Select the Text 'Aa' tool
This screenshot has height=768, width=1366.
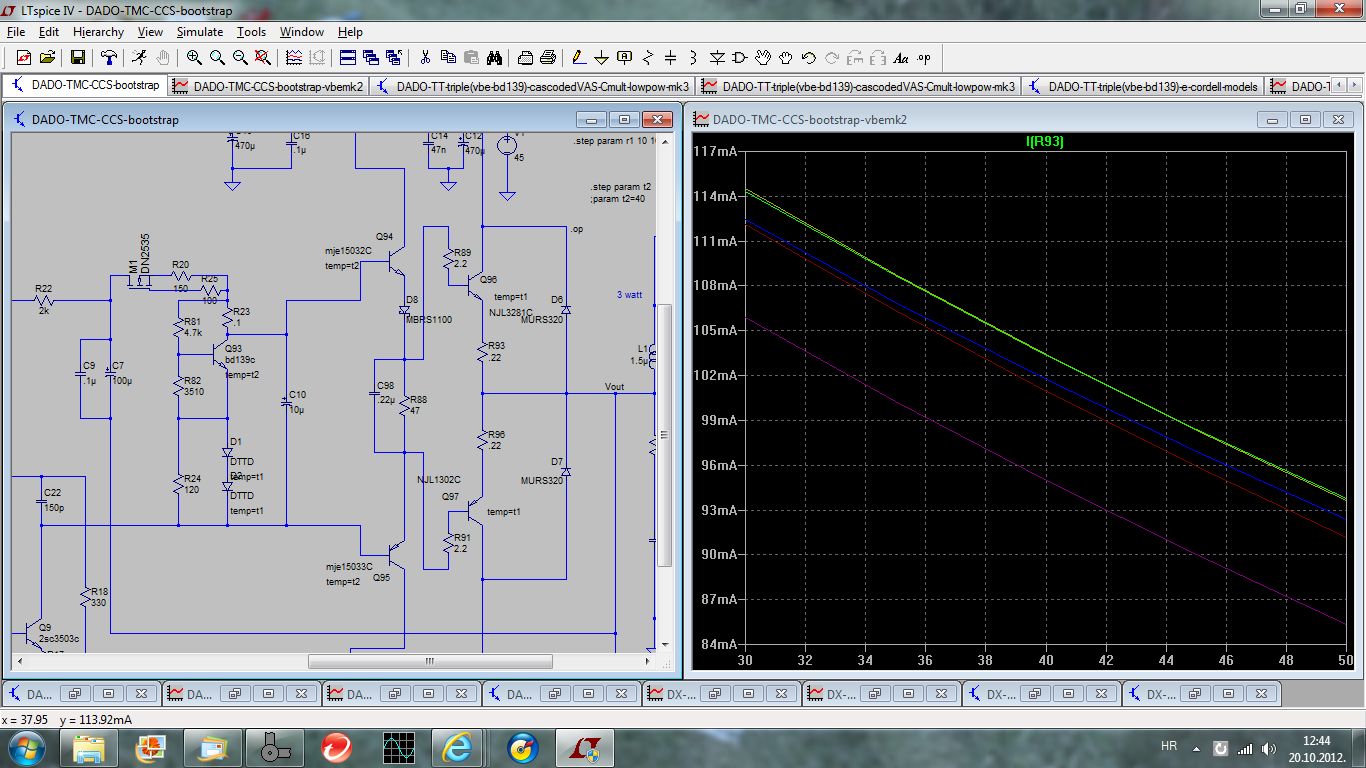tap(901, 58)
